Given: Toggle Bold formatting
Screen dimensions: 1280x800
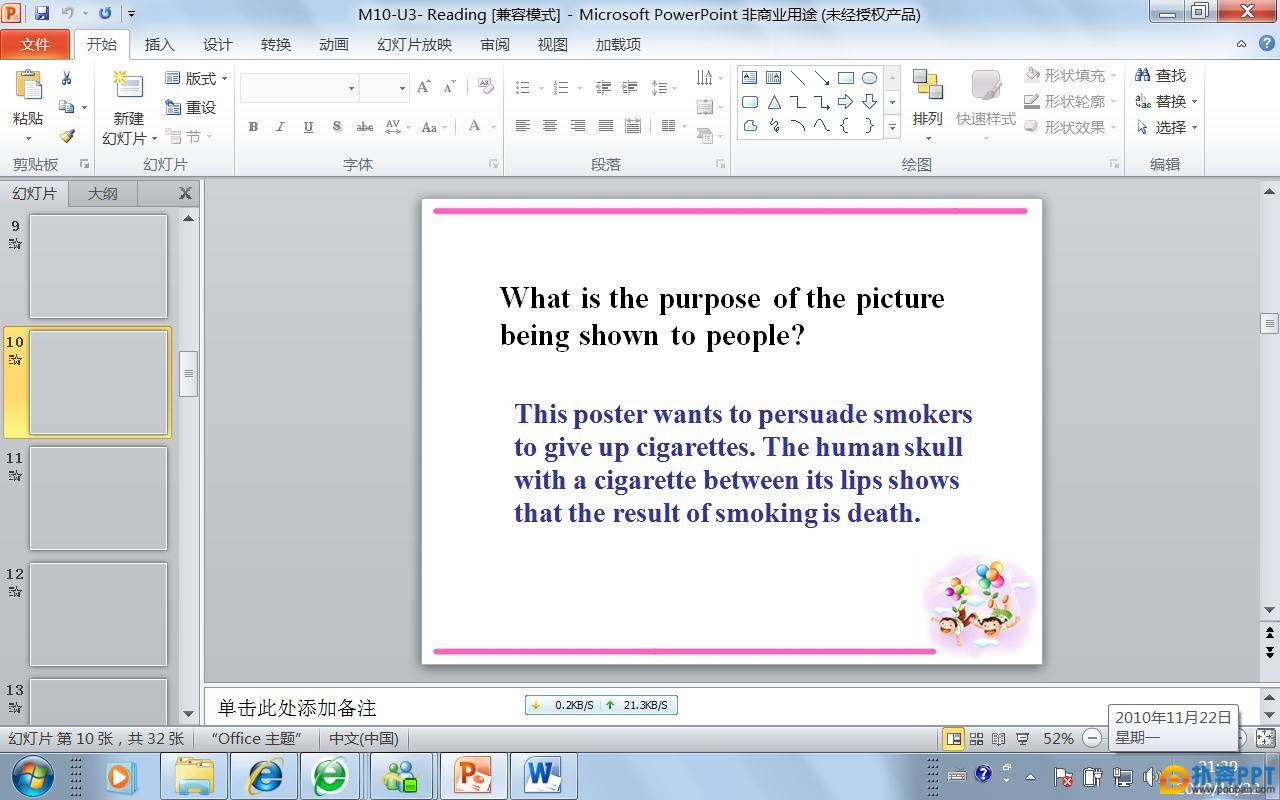Looking at the screenshot, I should click(x=253, y=126).
